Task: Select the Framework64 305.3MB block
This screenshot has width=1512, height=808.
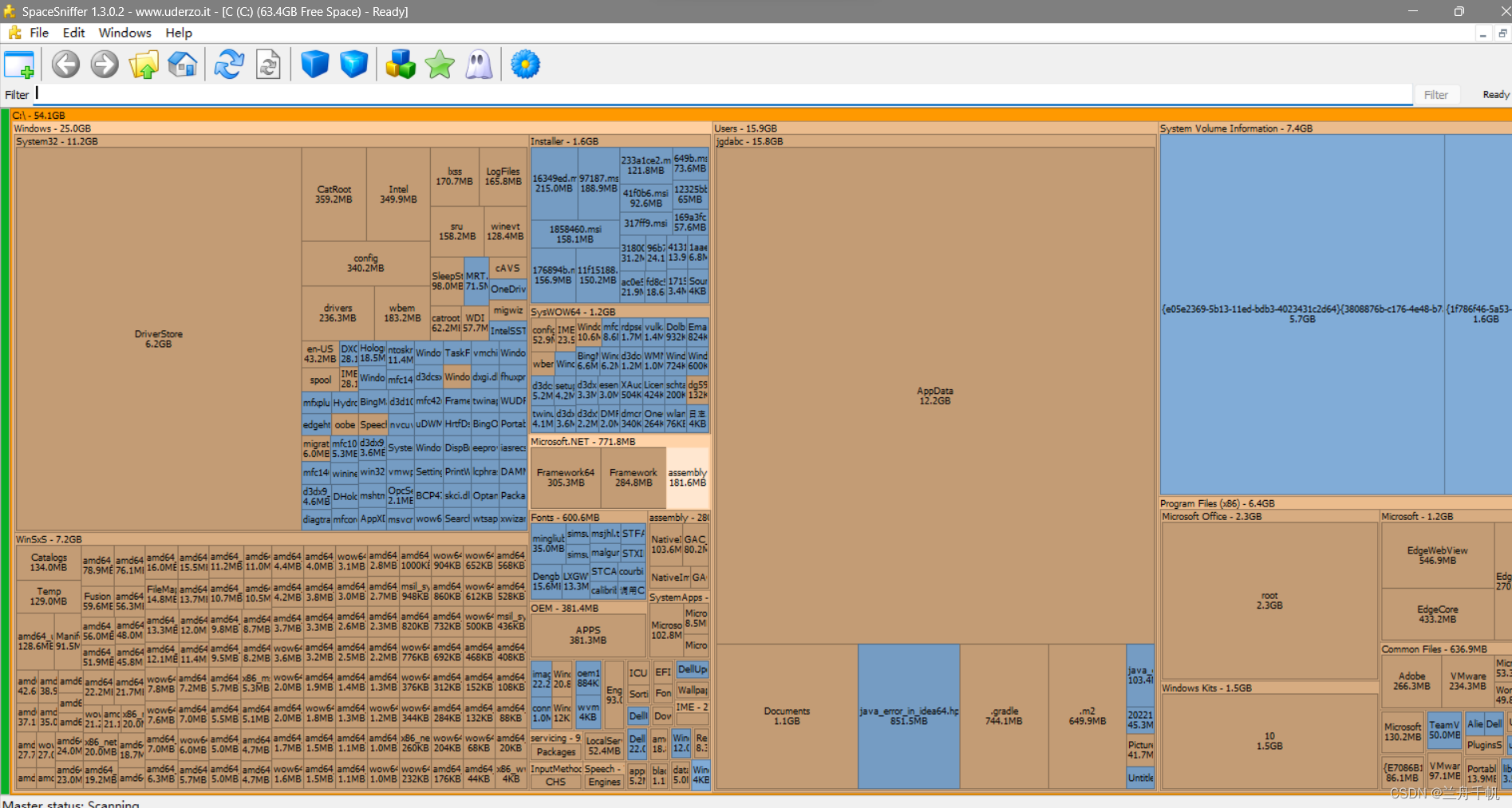Action: (x=565, y=477)
